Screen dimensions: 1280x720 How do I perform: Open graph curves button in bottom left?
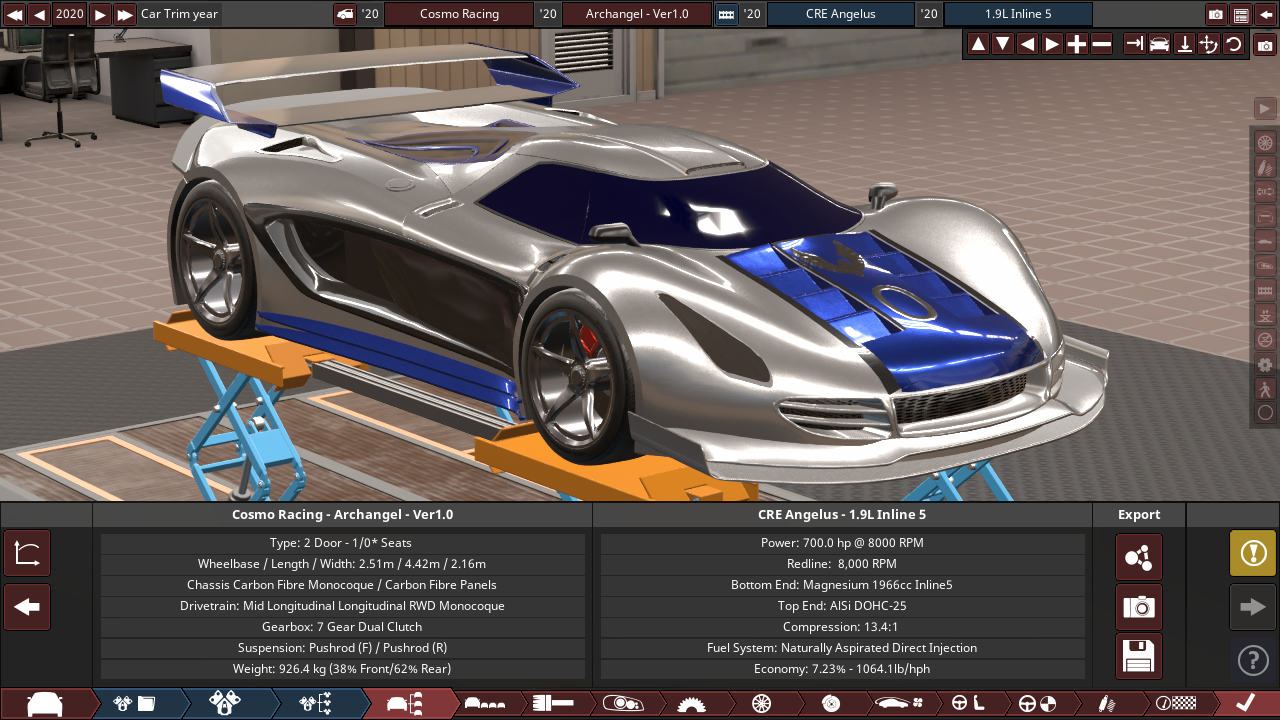click(x=27, y=553)
